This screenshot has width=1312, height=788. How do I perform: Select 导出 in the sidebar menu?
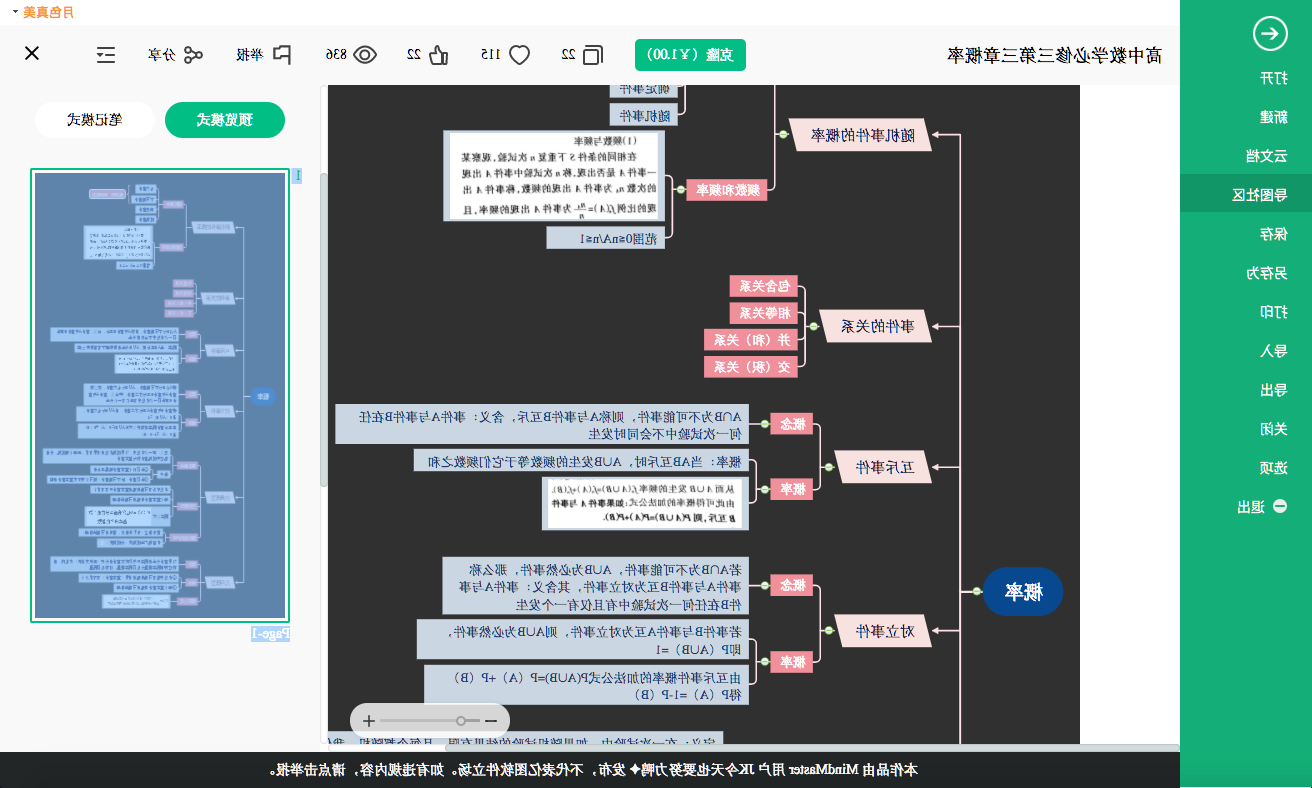(x=1272, y=390)
